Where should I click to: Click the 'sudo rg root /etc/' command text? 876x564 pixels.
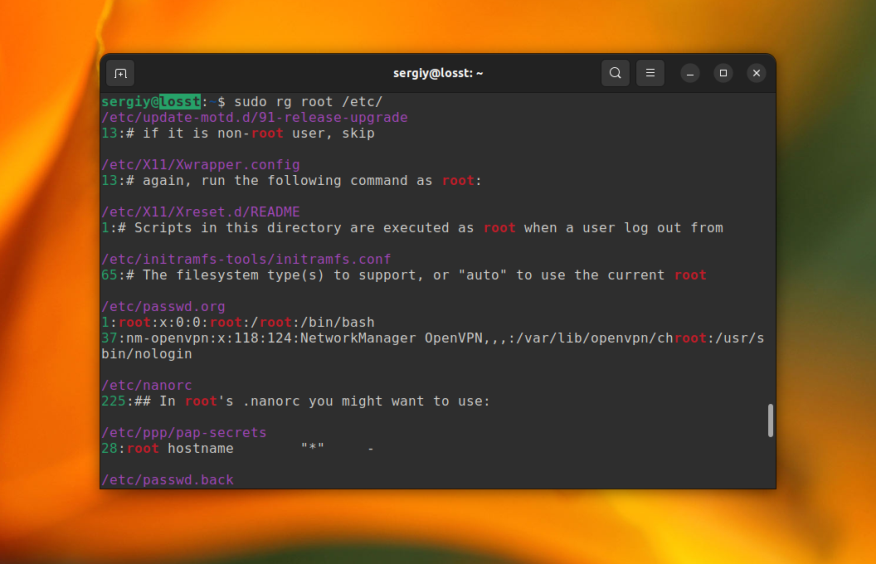point(308,102)
